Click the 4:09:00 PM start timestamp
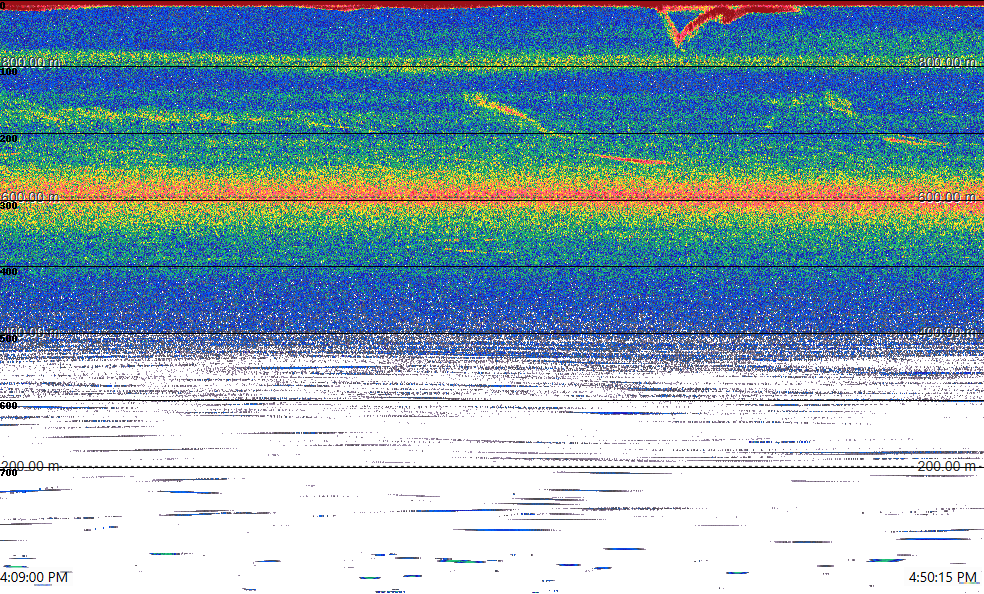 pos(35,577)
